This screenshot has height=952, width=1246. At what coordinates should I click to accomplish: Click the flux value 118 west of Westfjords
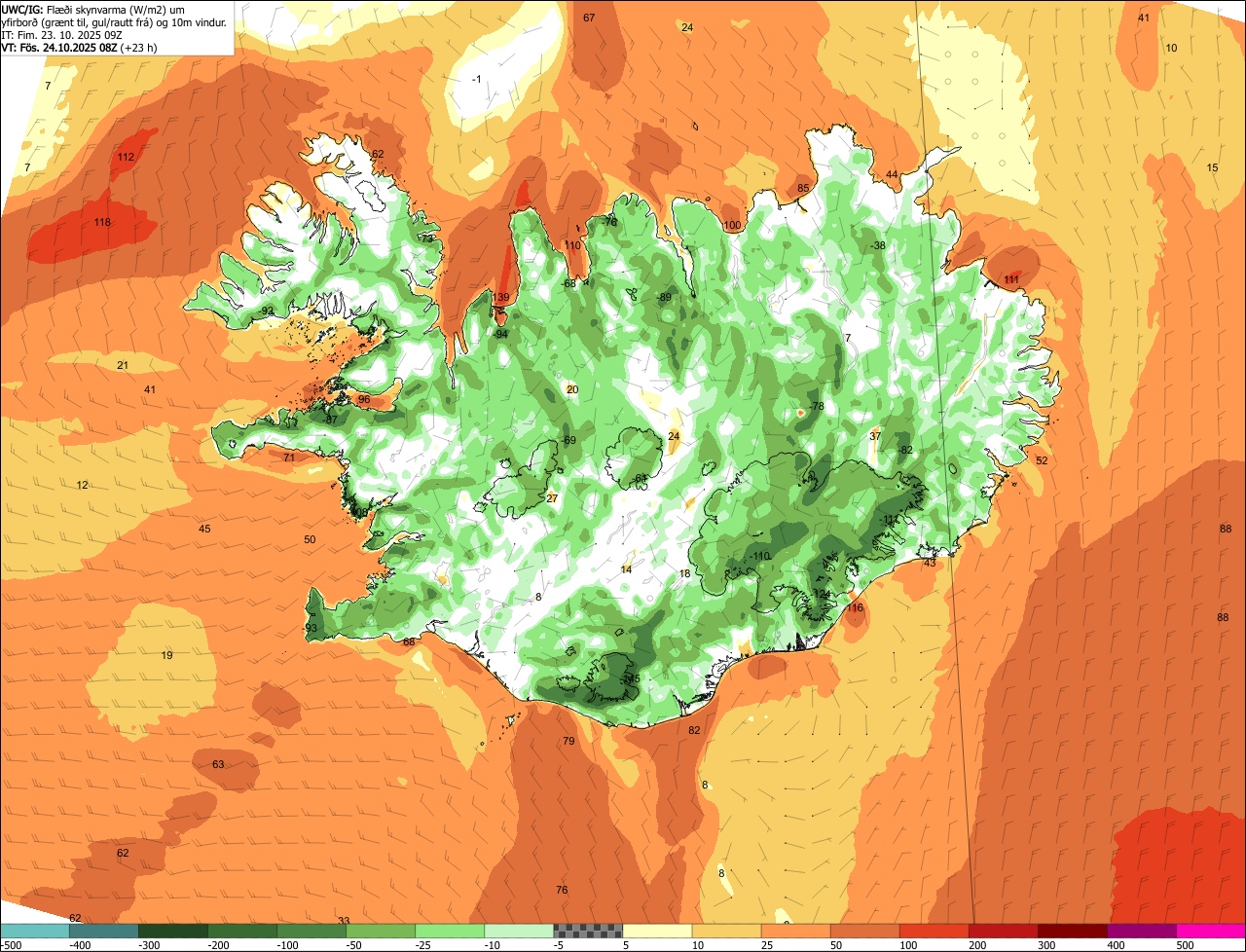102,223
